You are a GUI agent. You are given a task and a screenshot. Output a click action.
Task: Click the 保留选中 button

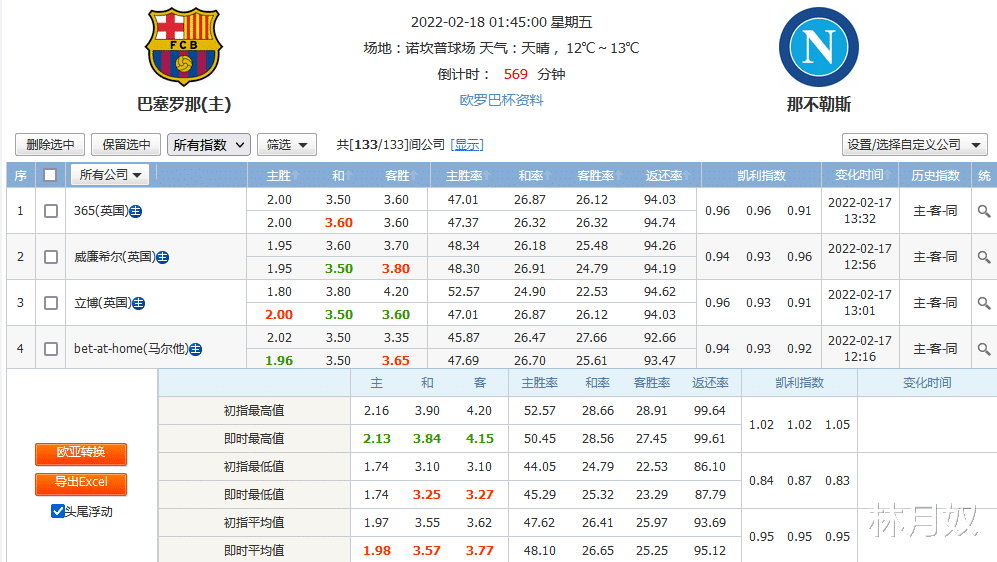[x=126, y=145]
